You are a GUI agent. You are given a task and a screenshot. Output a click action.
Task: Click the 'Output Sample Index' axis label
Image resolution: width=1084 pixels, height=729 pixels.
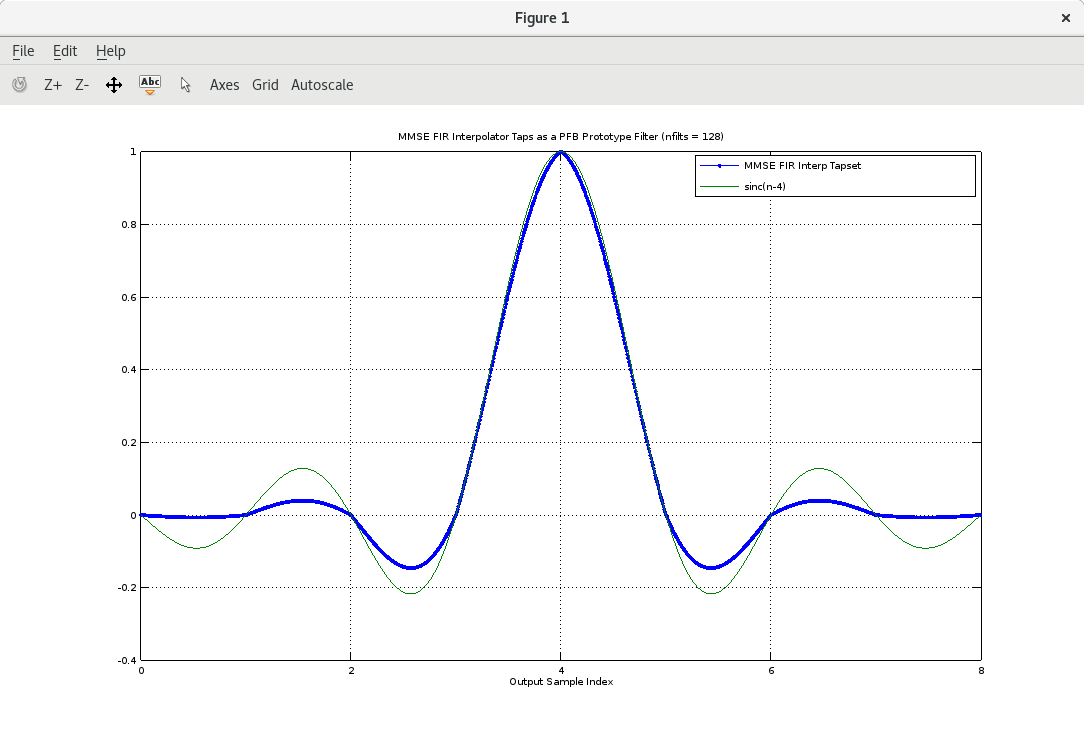click(x=561, y=682)
